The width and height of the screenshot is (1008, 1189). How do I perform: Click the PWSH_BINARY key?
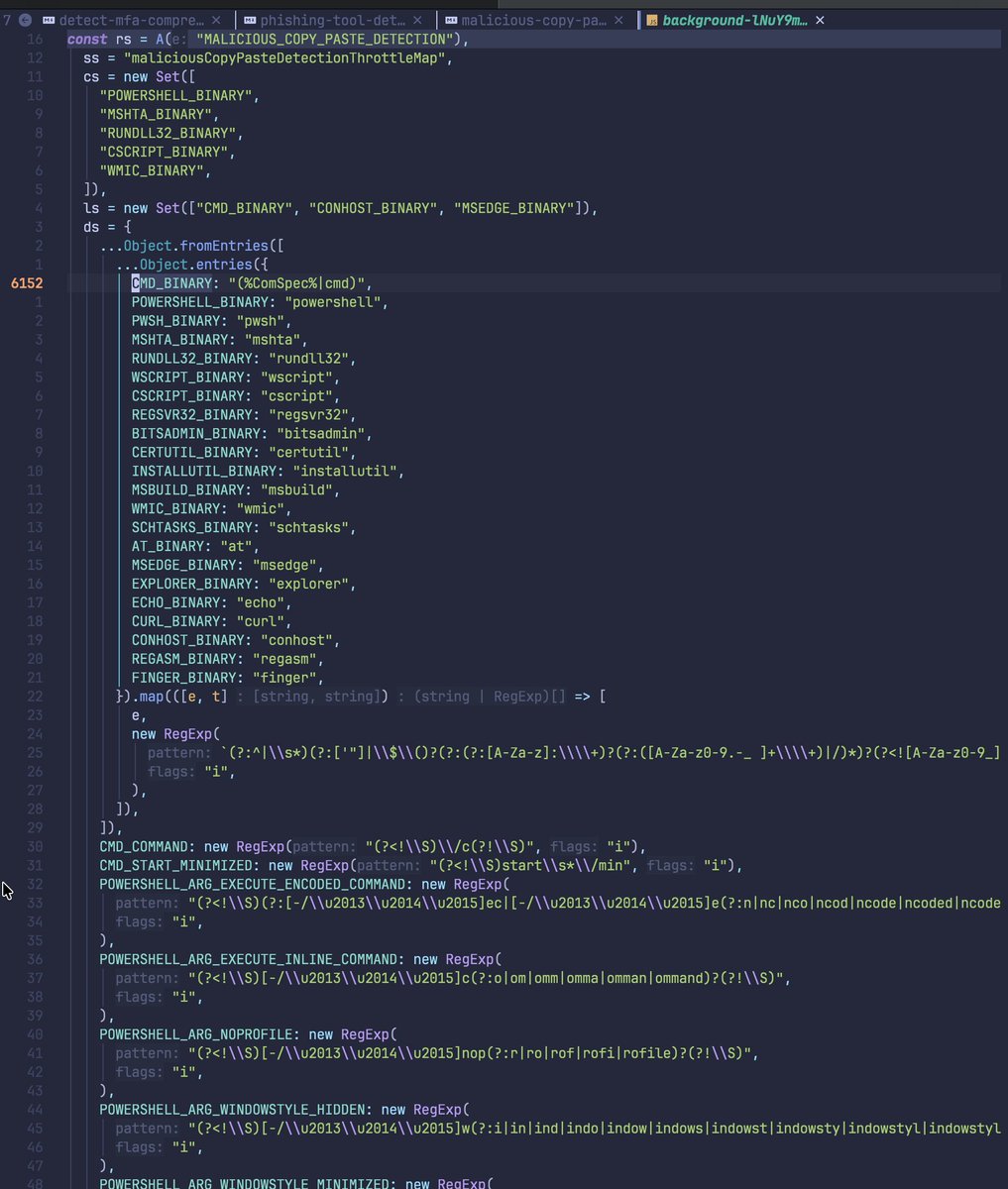(x=175, y=321)
